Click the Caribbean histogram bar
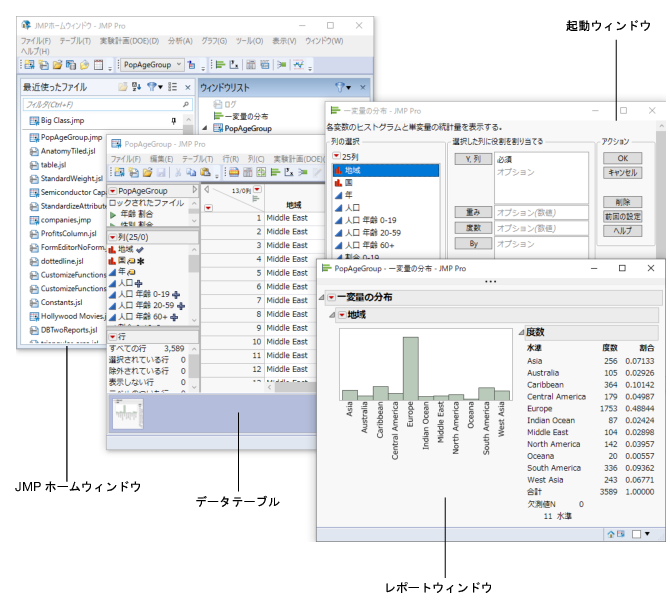 [x=380, y=394]
